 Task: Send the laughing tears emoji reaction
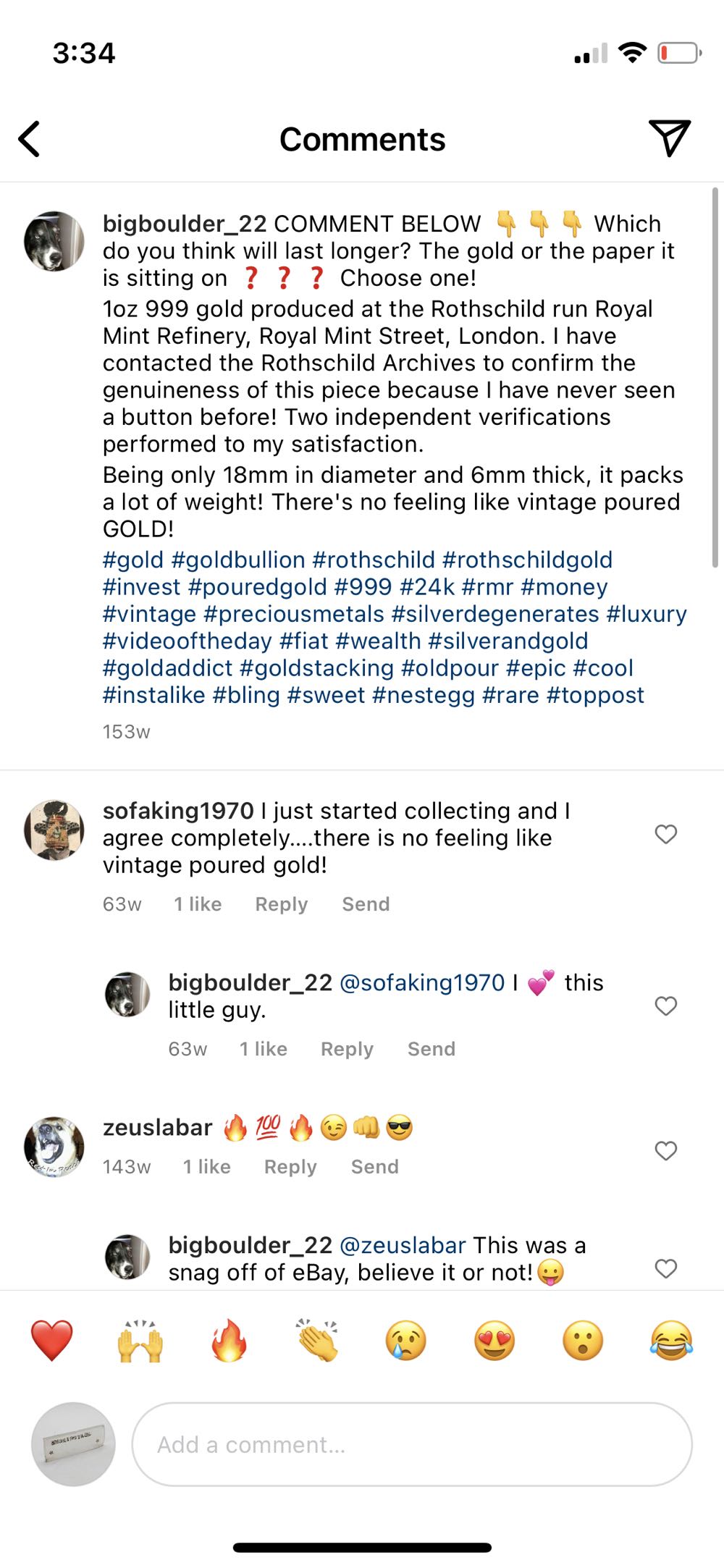tap(671, 1340)
